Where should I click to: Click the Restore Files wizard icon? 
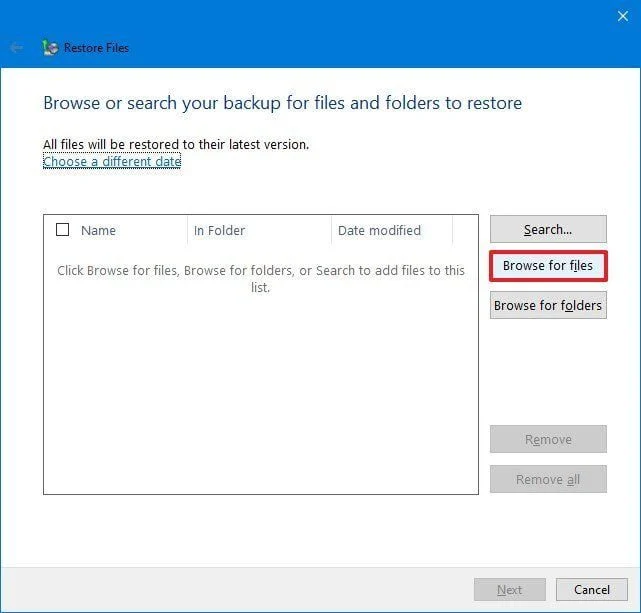point(50,47)
